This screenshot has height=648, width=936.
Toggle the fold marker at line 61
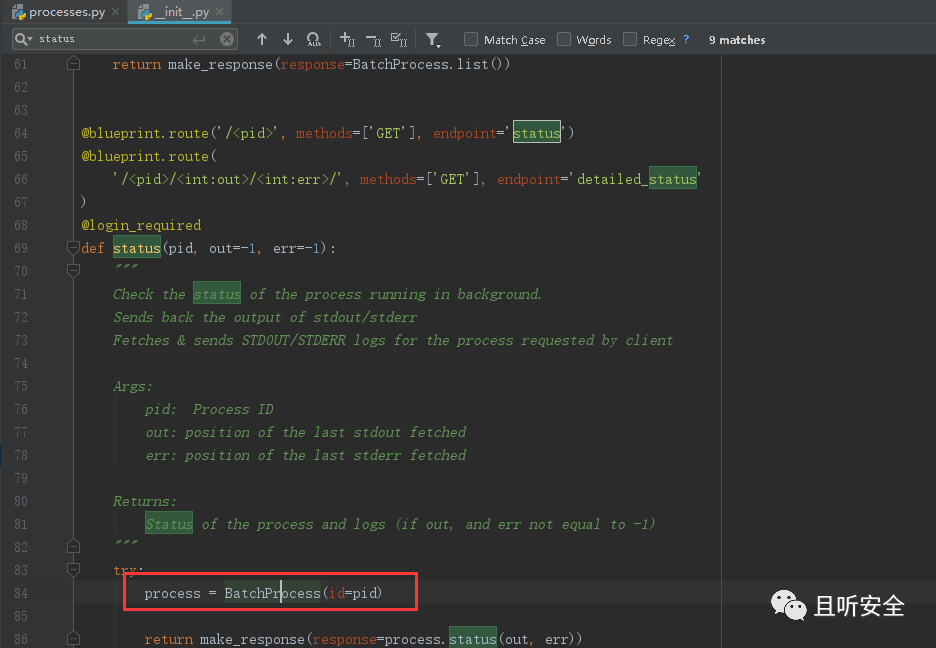click(73, 63)
